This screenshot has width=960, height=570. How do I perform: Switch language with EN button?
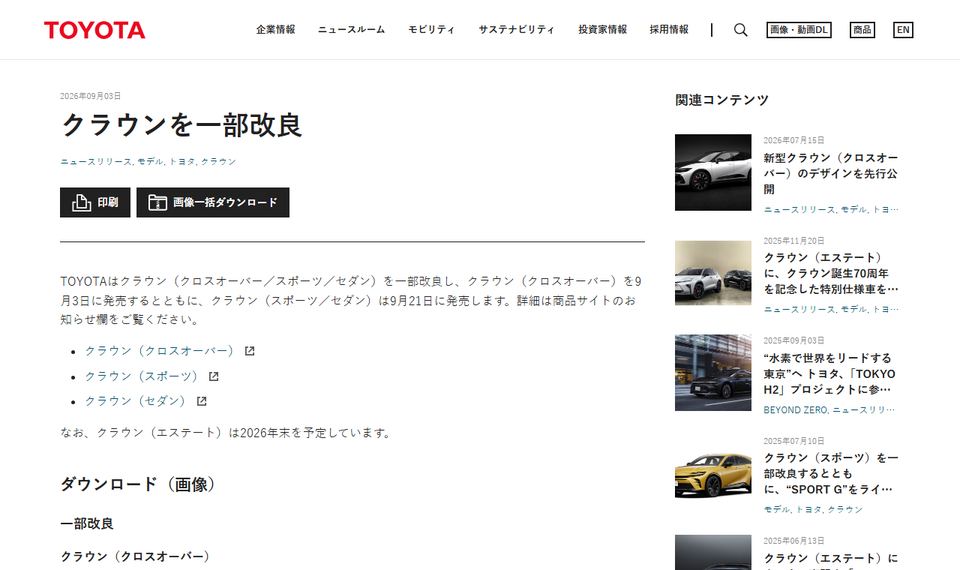[x=903, y=30]
